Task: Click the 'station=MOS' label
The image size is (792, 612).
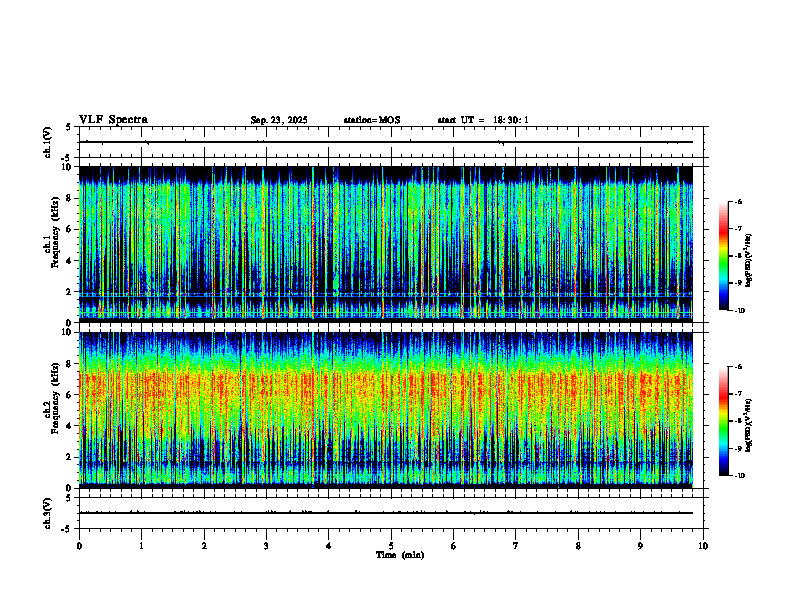Action: [372, 120]
